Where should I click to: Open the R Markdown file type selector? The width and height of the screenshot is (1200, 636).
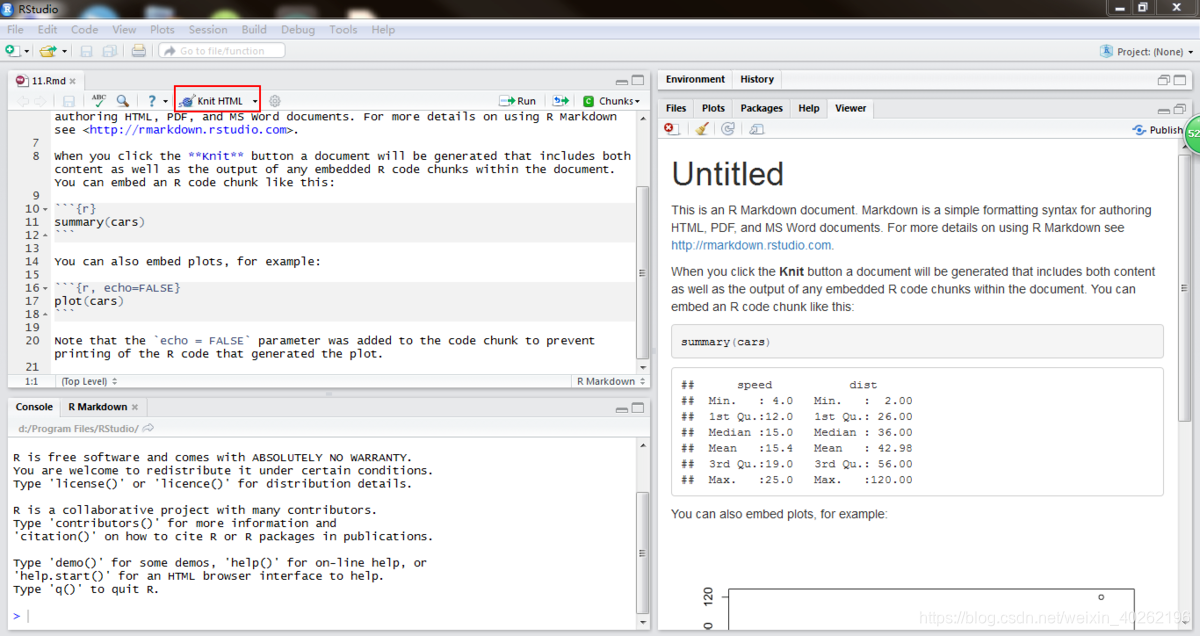tap(610, 381)
